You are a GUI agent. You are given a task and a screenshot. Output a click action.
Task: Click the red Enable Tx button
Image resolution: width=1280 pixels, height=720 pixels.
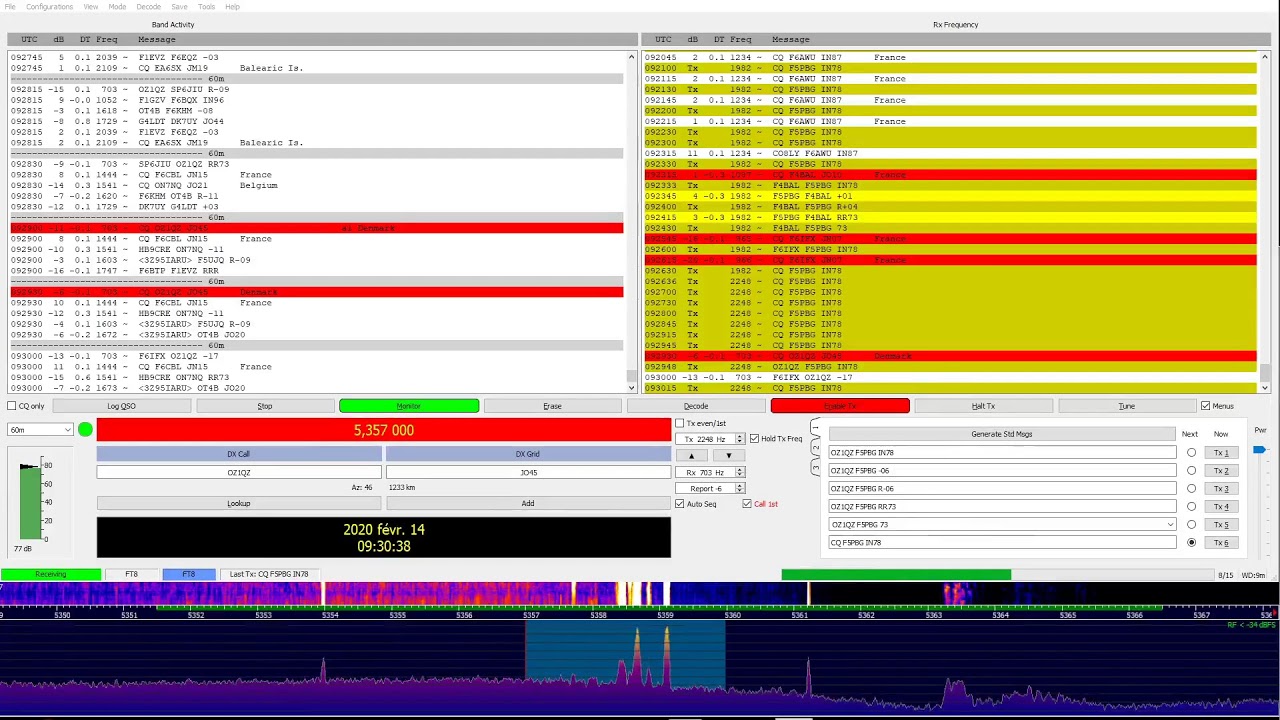[x=840, y=406]
